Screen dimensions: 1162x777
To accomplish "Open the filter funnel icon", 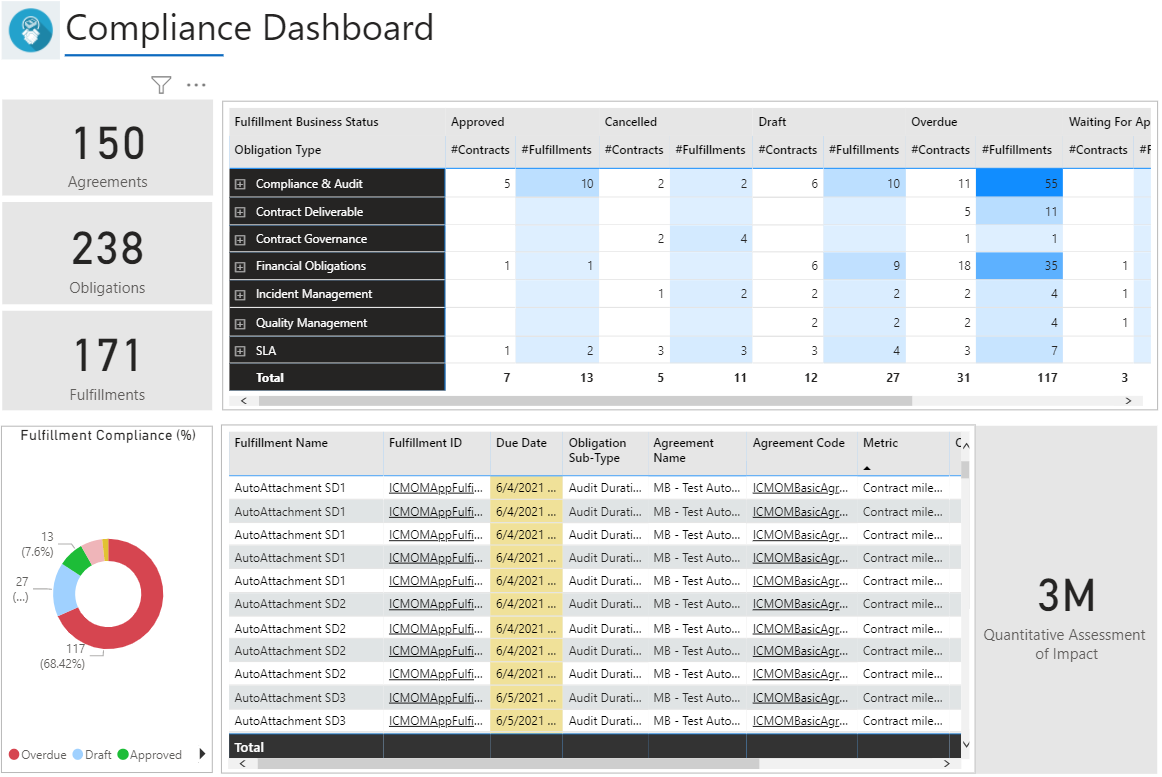I will pyautogui.click(x=161, y=86).
